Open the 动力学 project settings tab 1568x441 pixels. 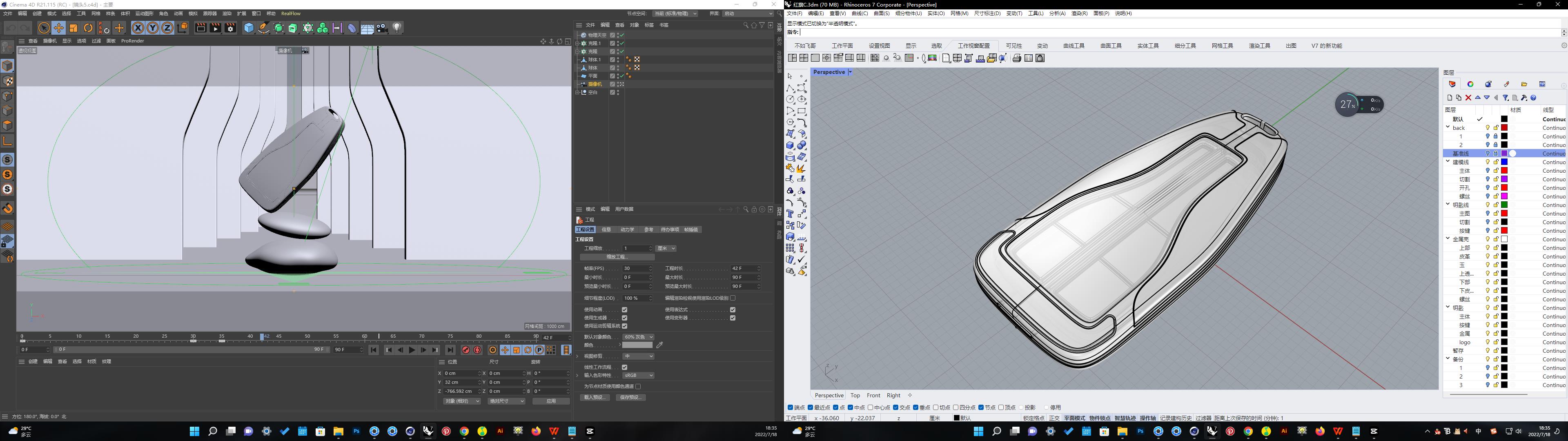[x=627, y=229]
